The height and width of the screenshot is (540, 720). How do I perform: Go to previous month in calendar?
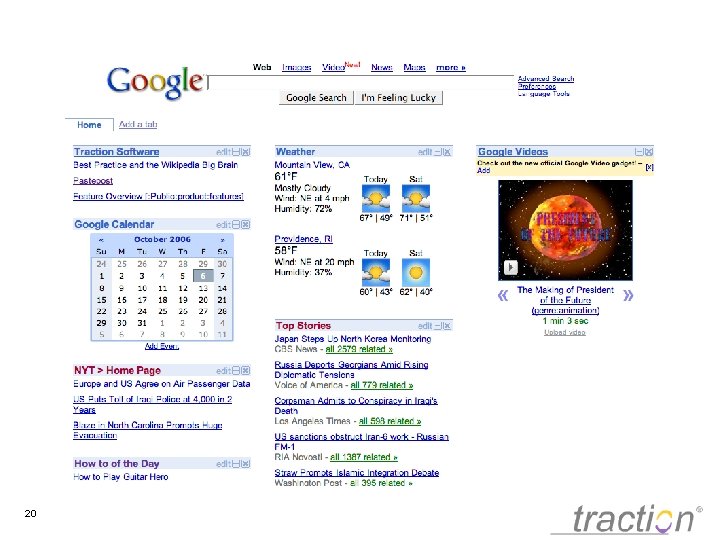pos(101,240)
